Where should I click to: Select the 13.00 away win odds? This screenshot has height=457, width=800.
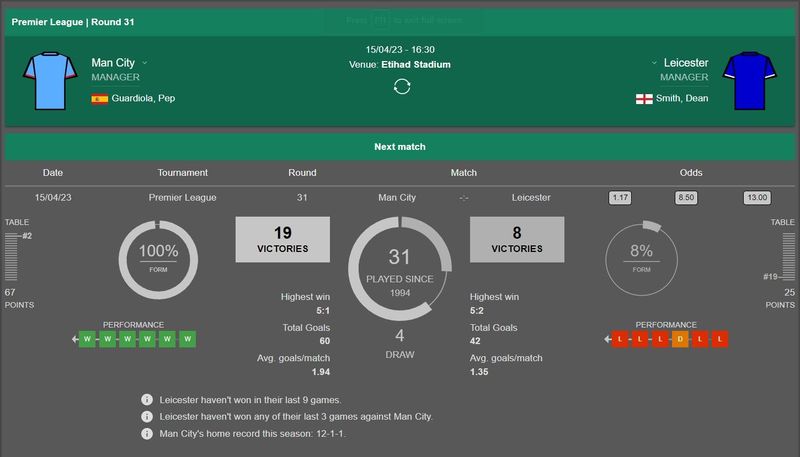tap(757, 197)
